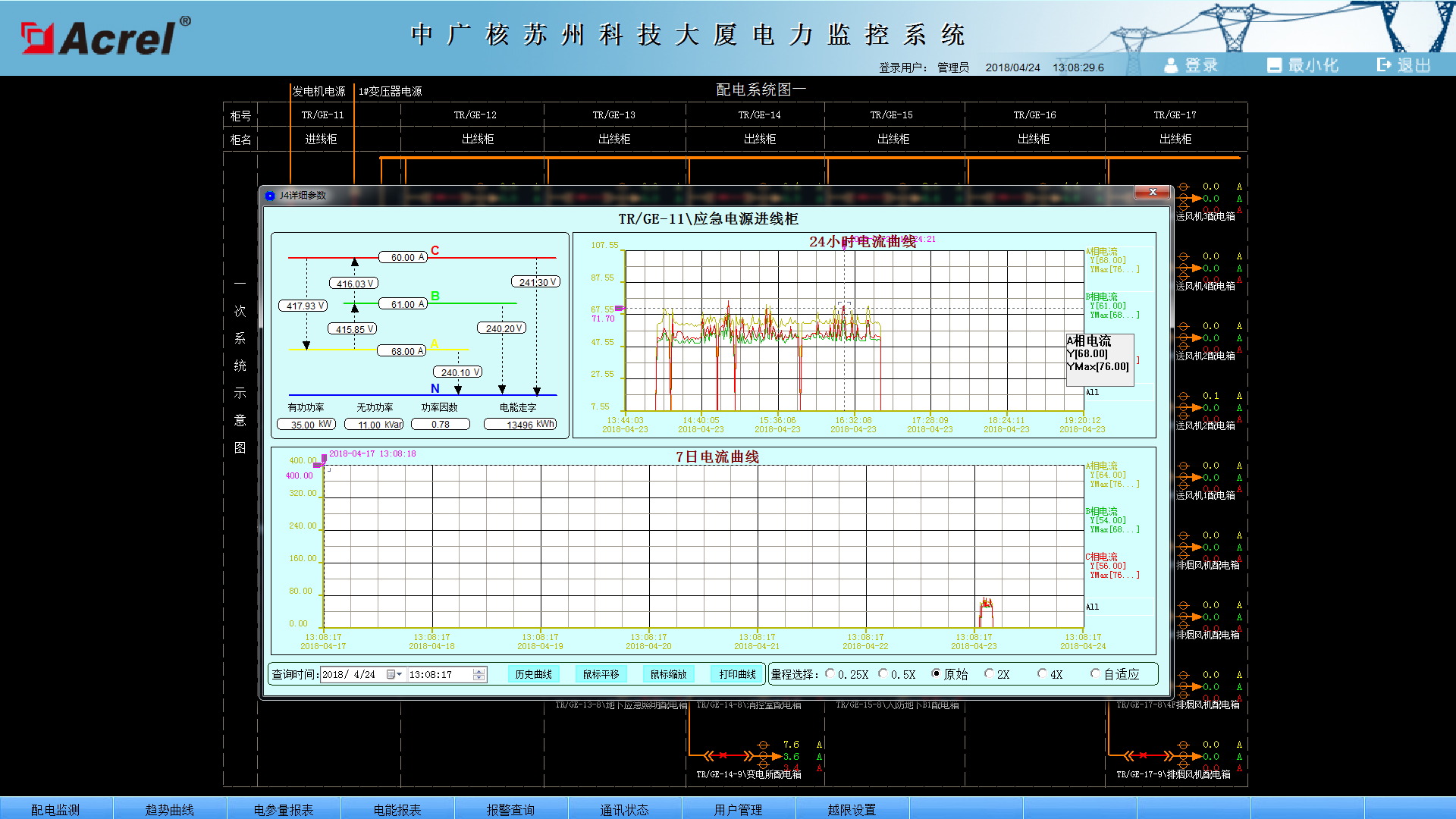The image size is (1456, 819).
Task: Open the 电能报表 tab
Action: tap(397, 809)
